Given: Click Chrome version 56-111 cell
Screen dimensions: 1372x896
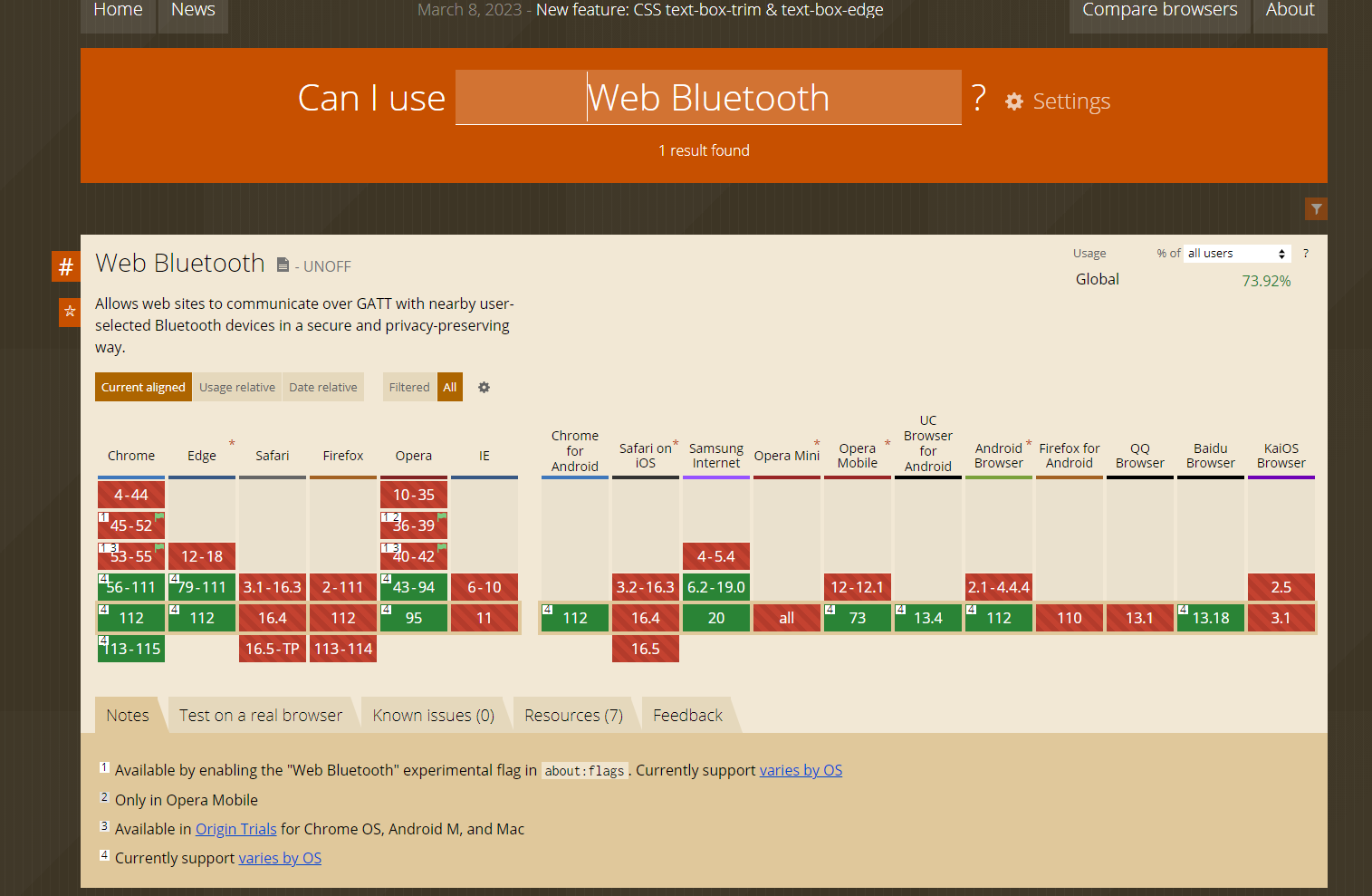Looking at the screenshot, I should [x=131, y=587].
